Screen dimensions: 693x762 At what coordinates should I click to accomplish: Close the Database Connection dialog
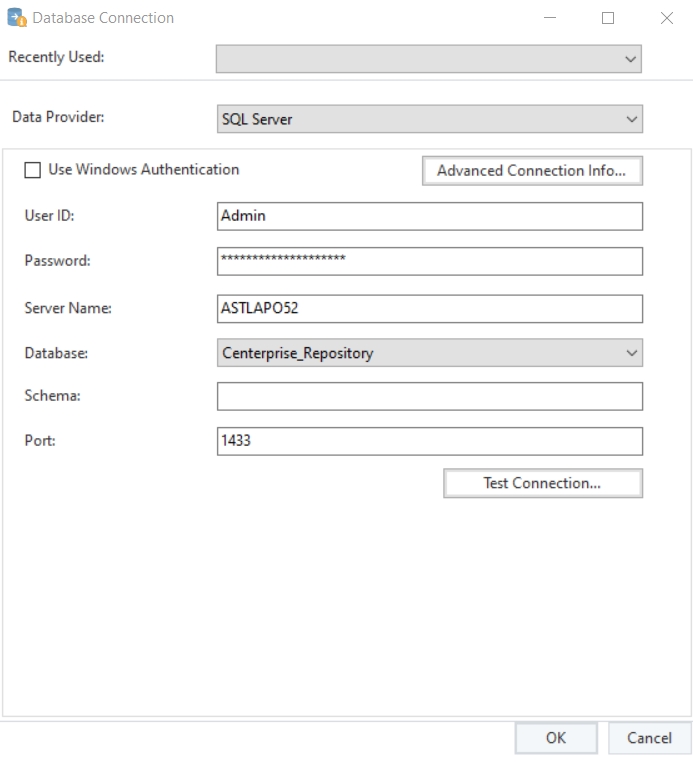coord(667,18)
